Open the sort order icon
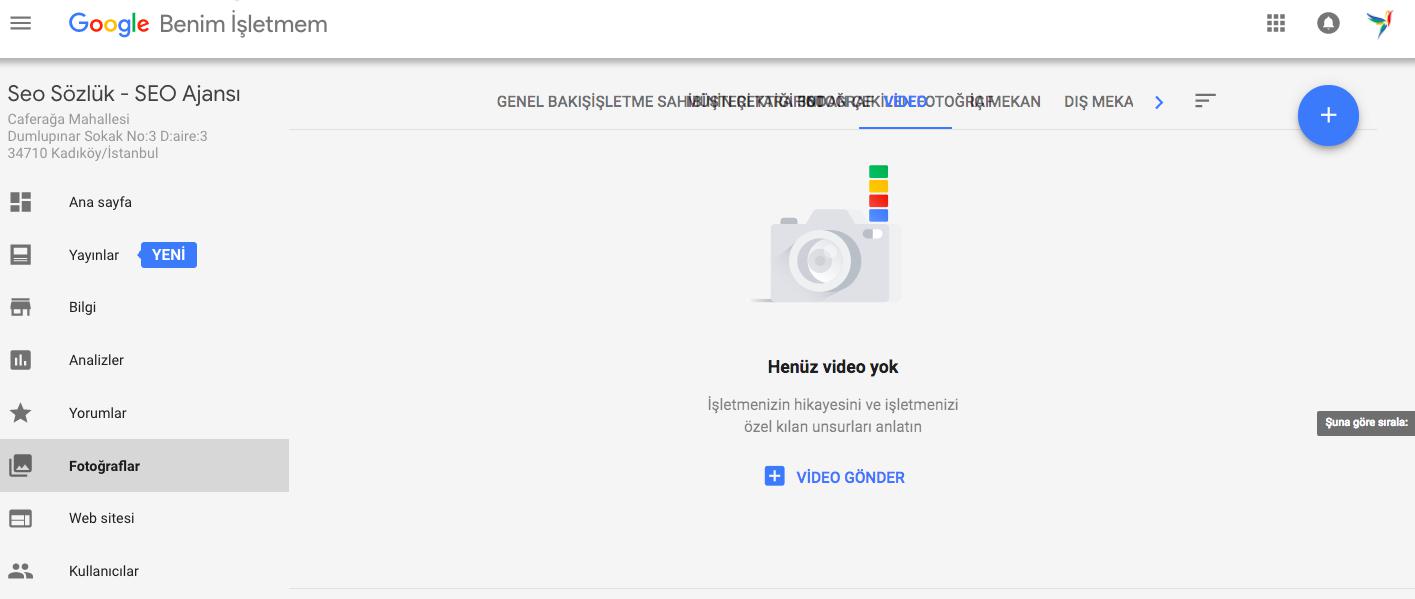Viewport: 1415px width, 599px height. pos(1205,101)
